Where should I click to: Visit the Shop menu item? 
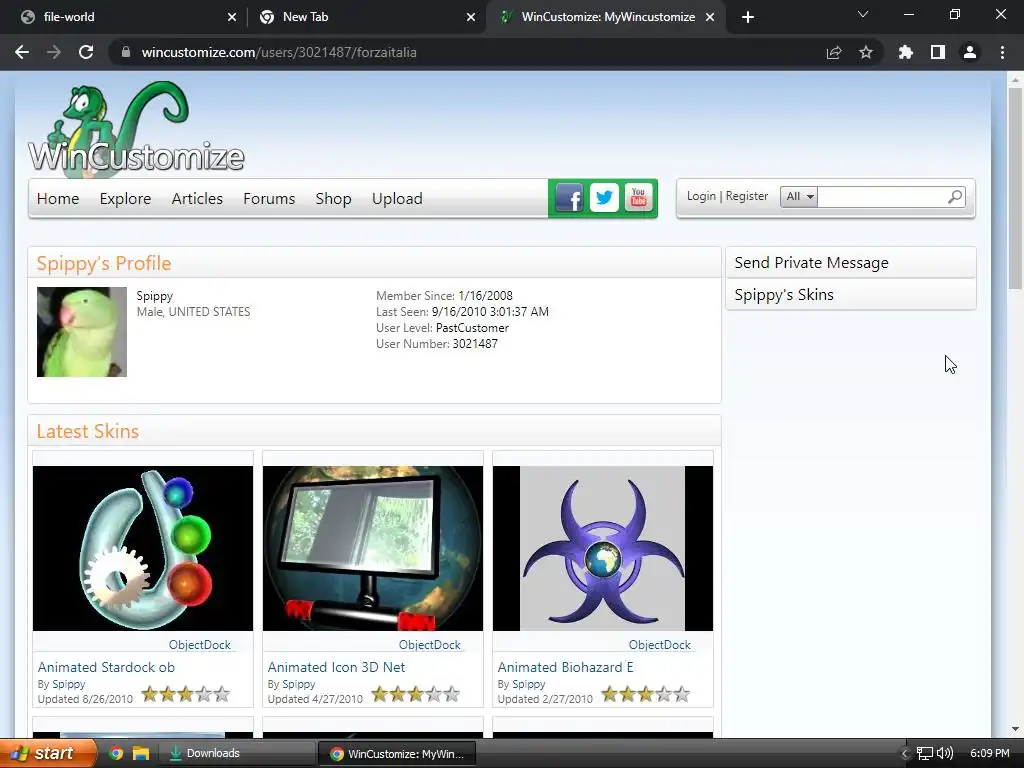point(333,199)
